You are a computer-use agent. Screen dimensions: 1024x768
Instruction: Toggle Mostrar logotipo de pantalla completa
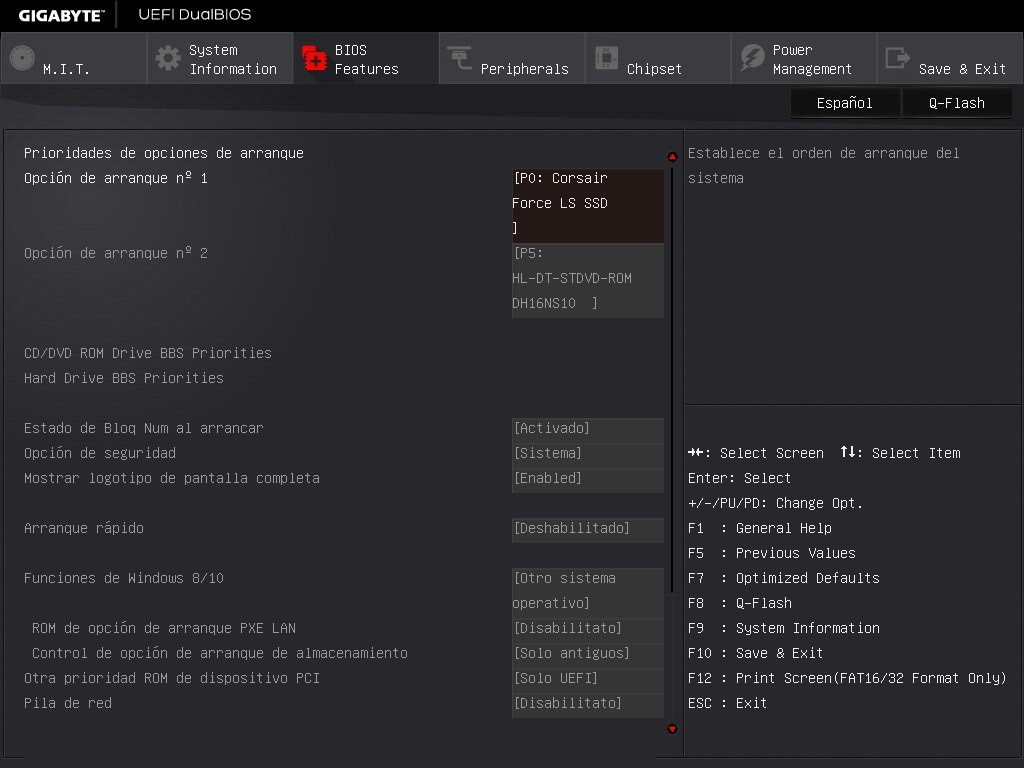coord(587,478)
